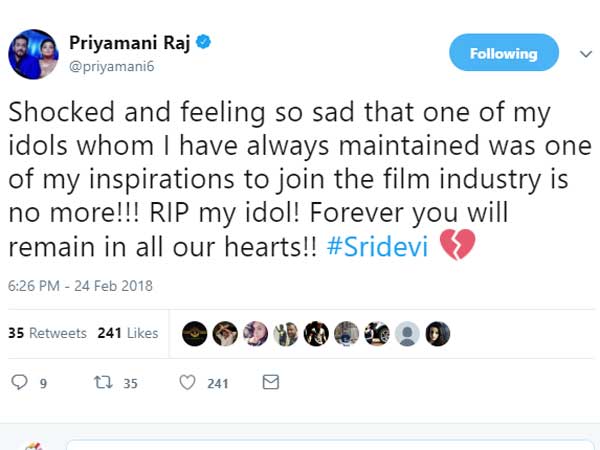The height and width of the screenshot is (450, 600).
Task: Toggle like with the heart icon
Action: (x=187, y=382)
